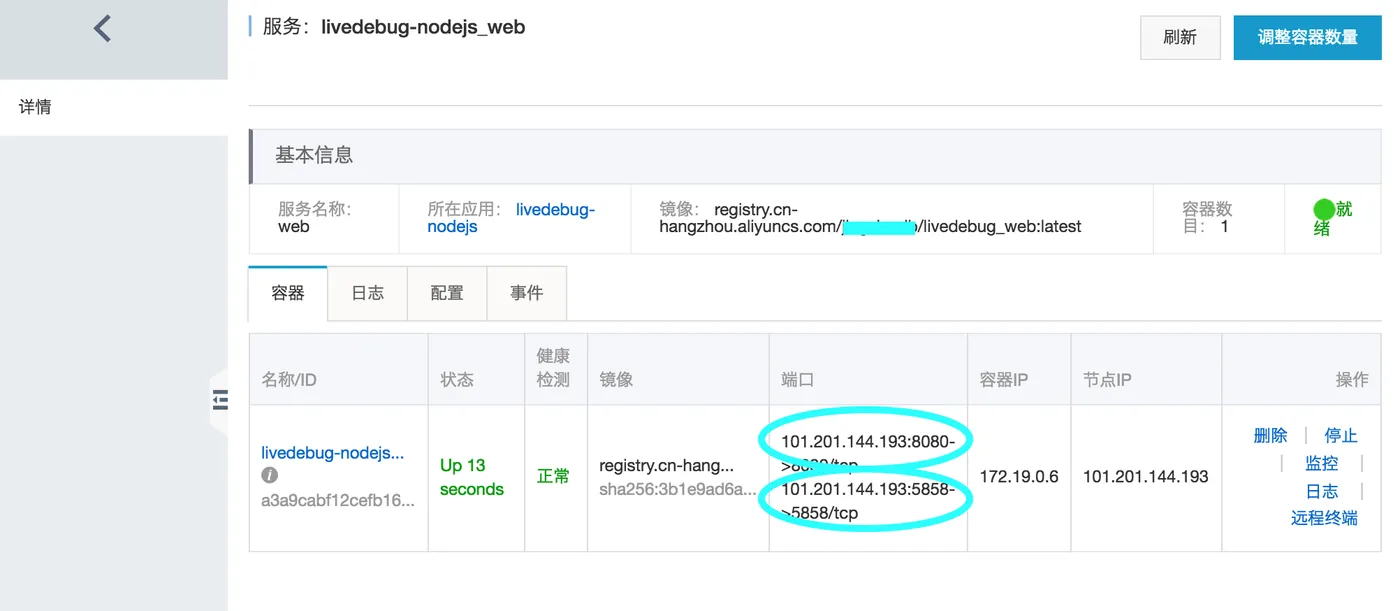This screenshot has height=611, width=1400.
Task: Click the container info icon
Action: [270, 475]
